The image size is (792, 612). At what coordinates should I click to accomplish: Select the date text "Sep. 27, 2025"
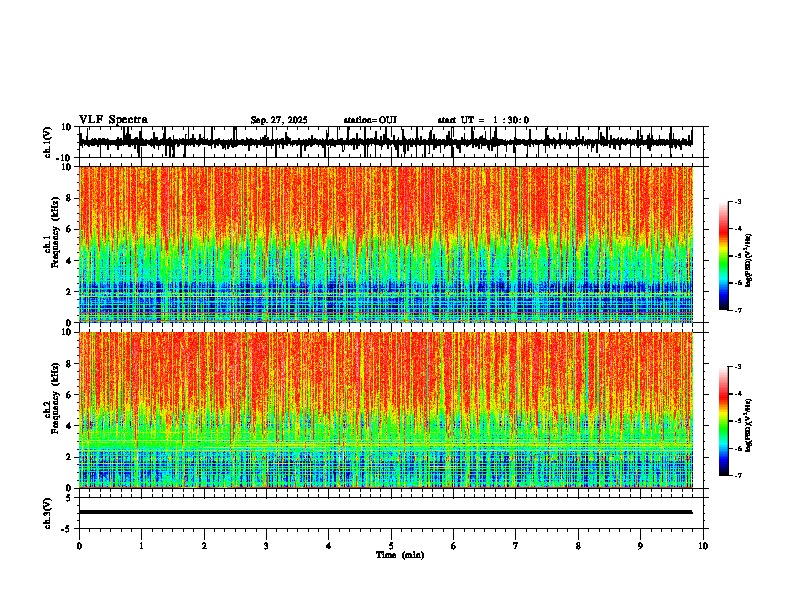(x=279, y=120)
